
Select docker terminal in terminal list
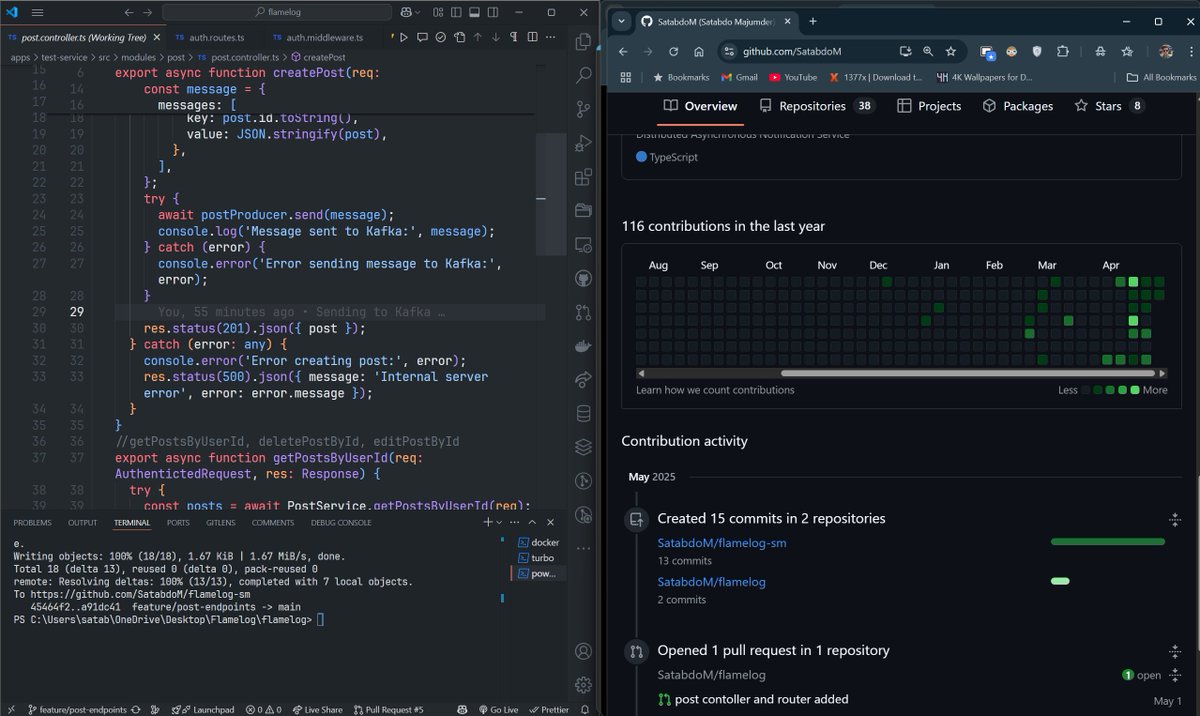tap(537, 543)
